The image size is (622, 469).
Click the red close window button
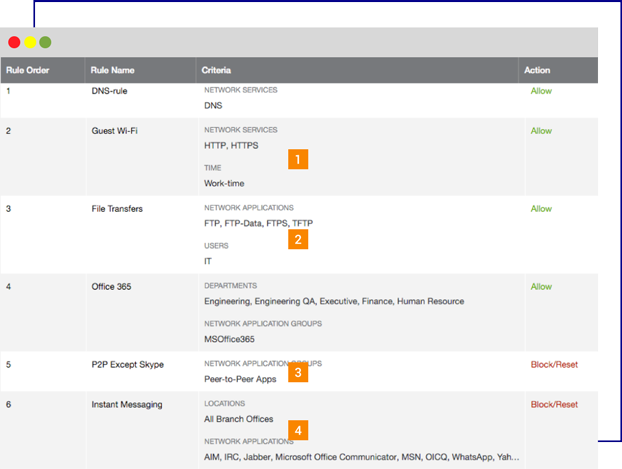coord(14,42)
